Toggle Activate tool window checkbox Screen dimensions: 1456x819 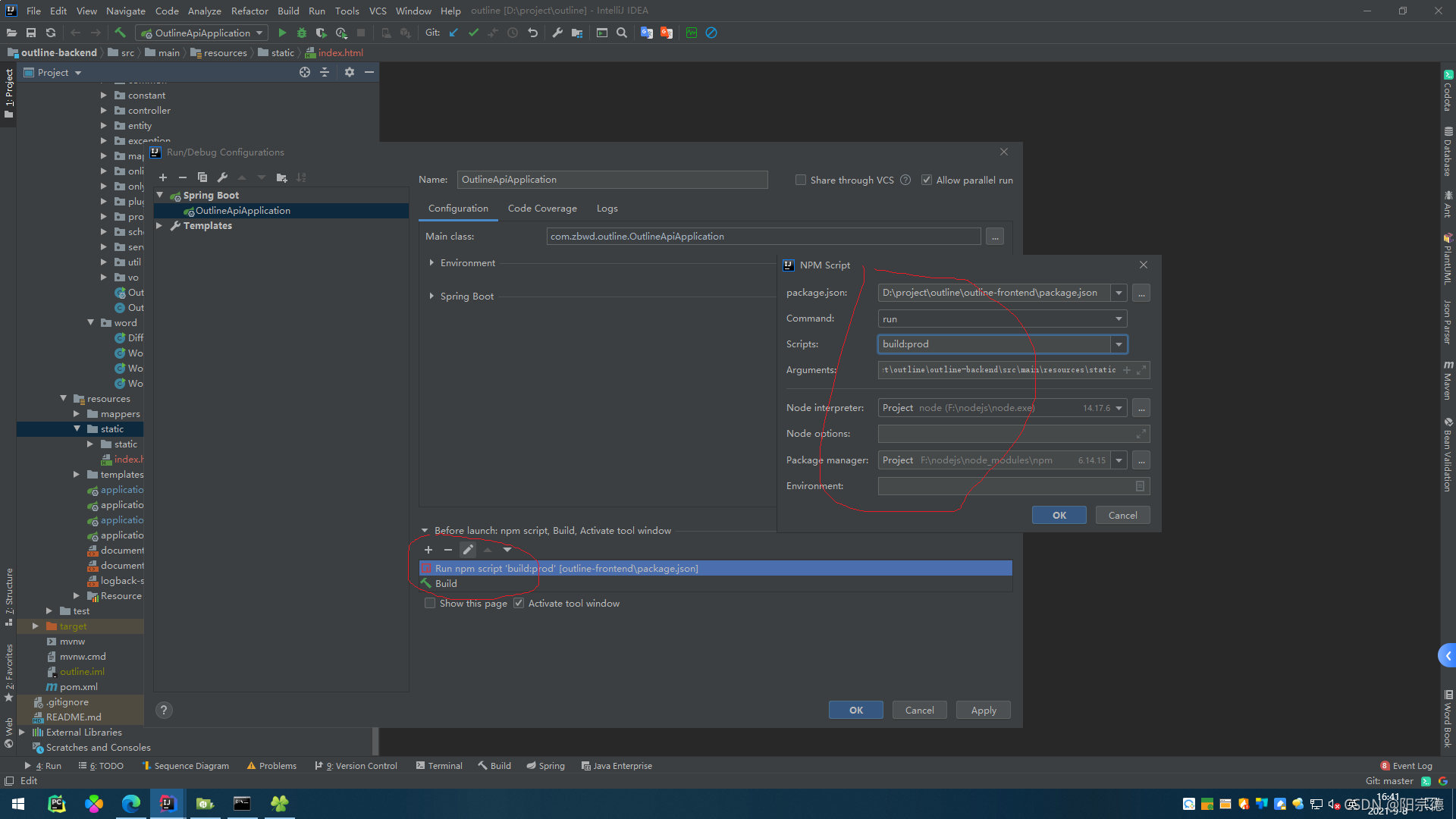[519, 604]
